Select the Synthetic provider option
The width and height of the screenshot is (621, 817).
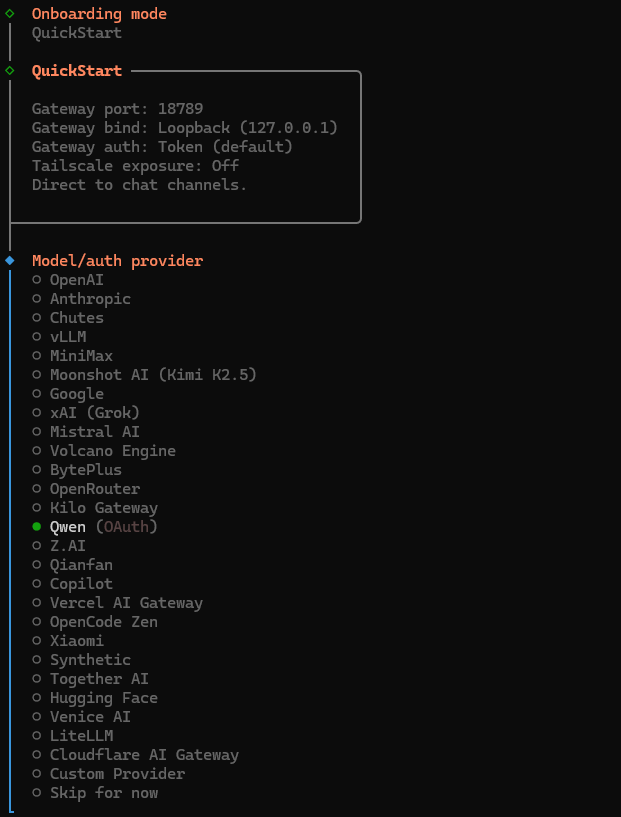(81, 660)
